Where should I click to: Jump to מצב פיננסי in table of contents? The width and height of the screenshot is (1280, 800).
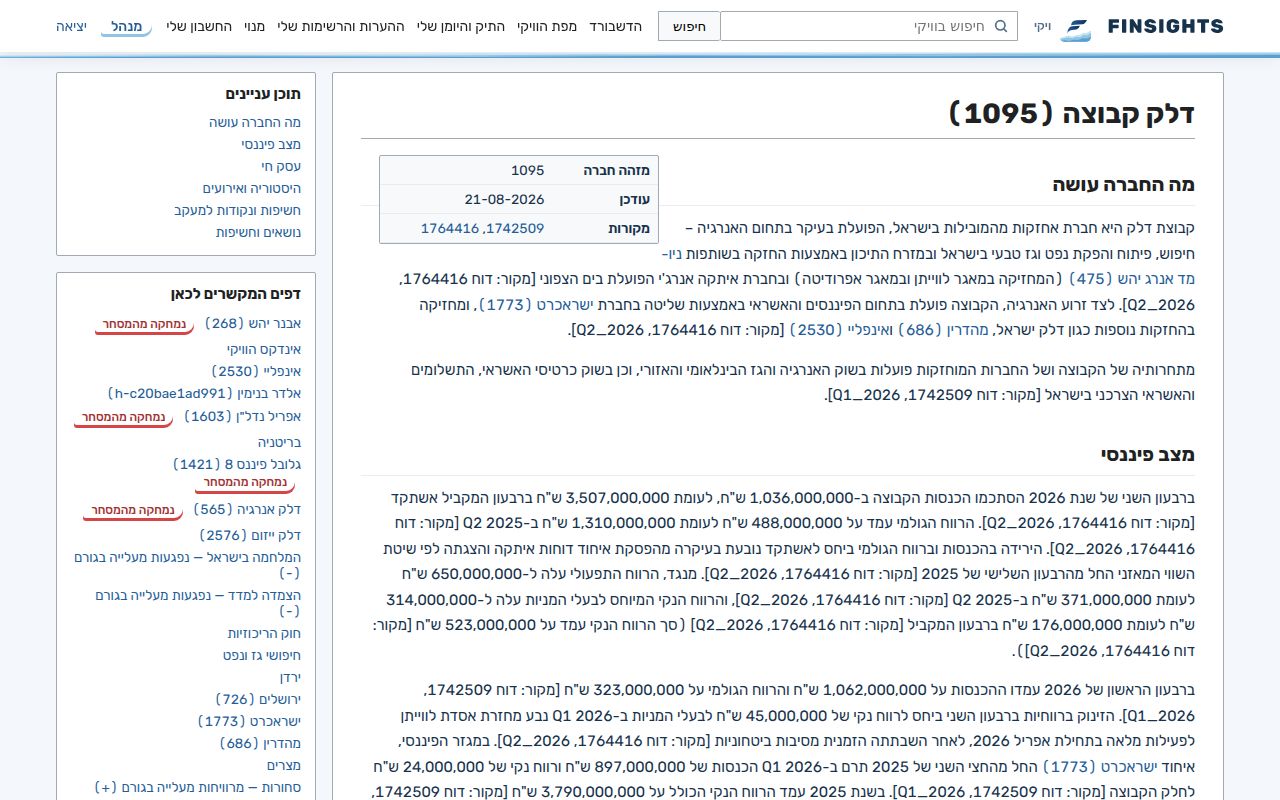tap(271, 144)
